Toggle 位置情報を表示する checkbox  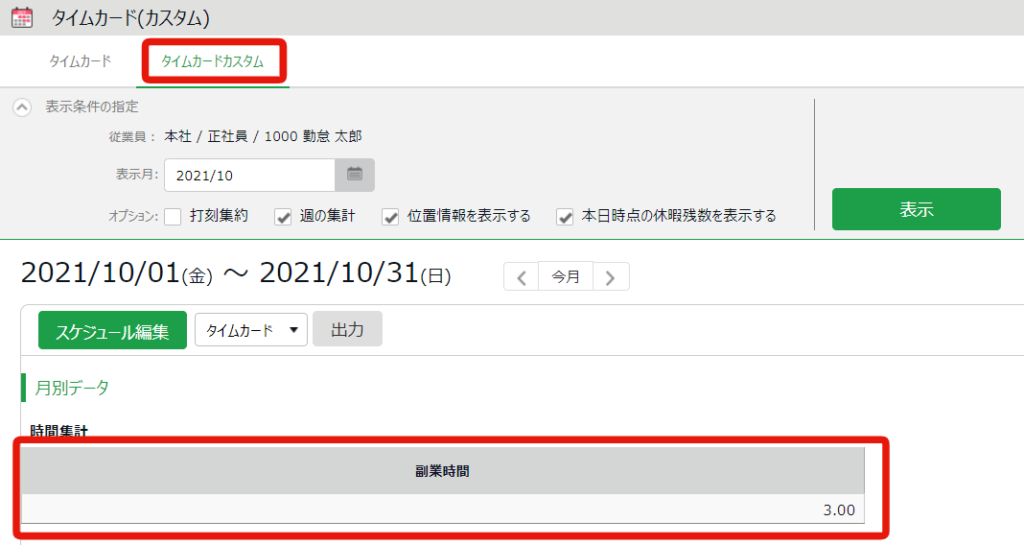click(x=391, y=217)
